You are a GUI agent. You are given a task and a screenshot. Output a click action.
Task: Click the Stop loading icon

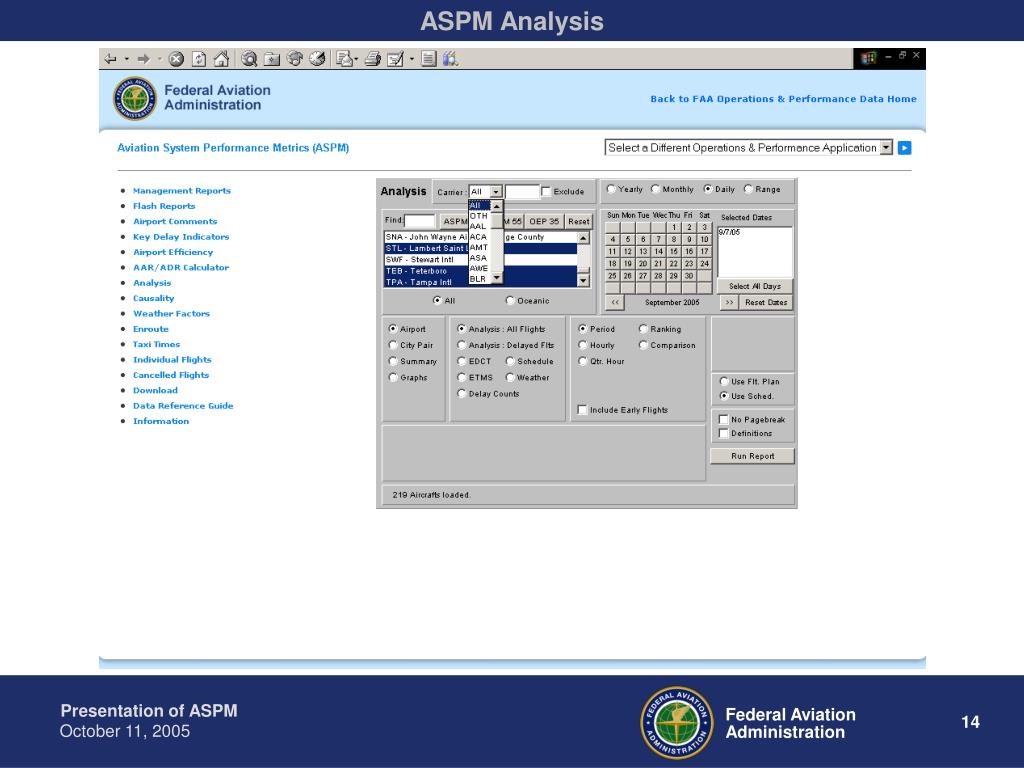point(176,59)
